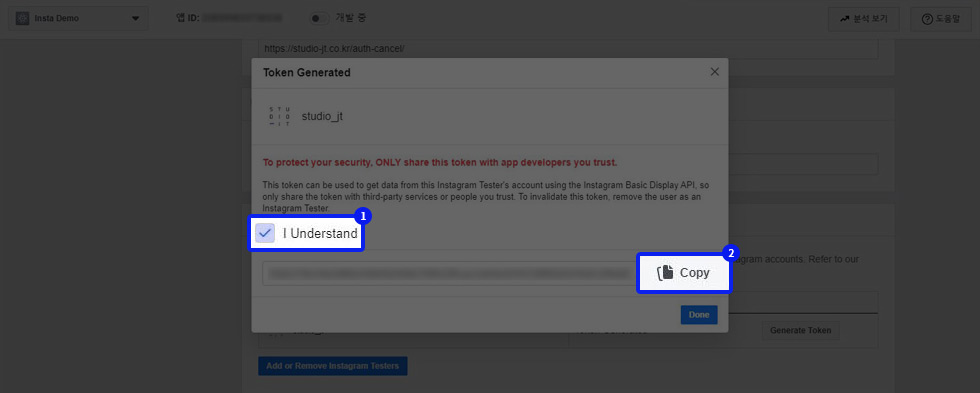Click the Insta Demo app icon
980x393 pixels.
22,19
